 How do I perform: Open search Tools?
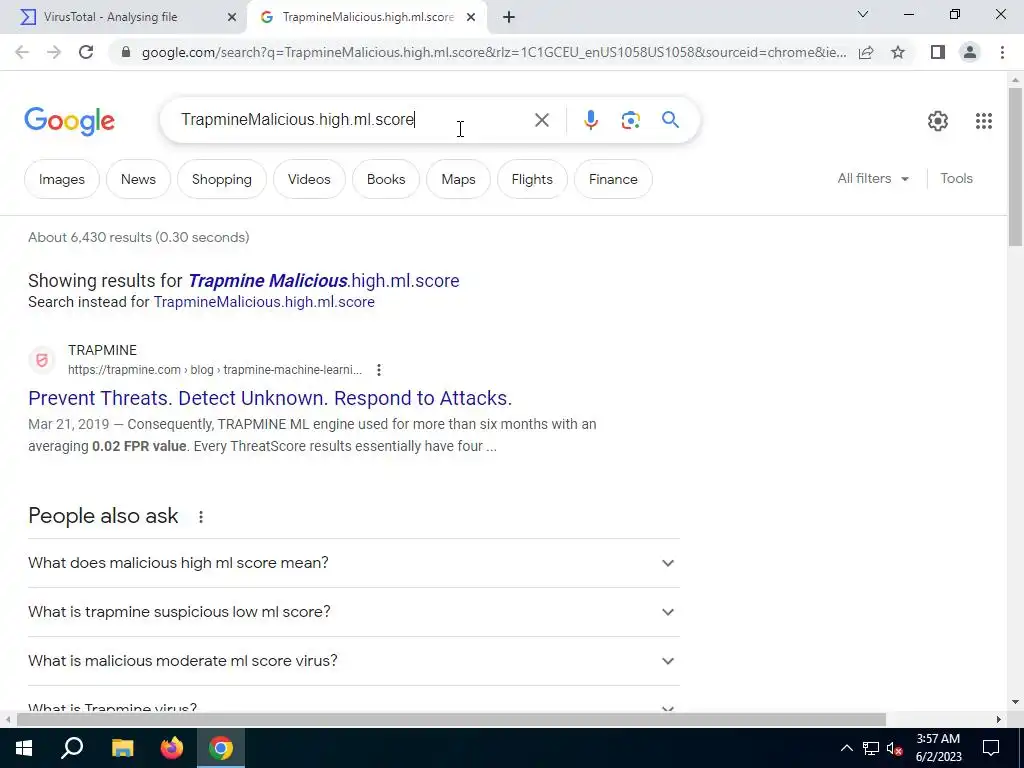point(956,178)
